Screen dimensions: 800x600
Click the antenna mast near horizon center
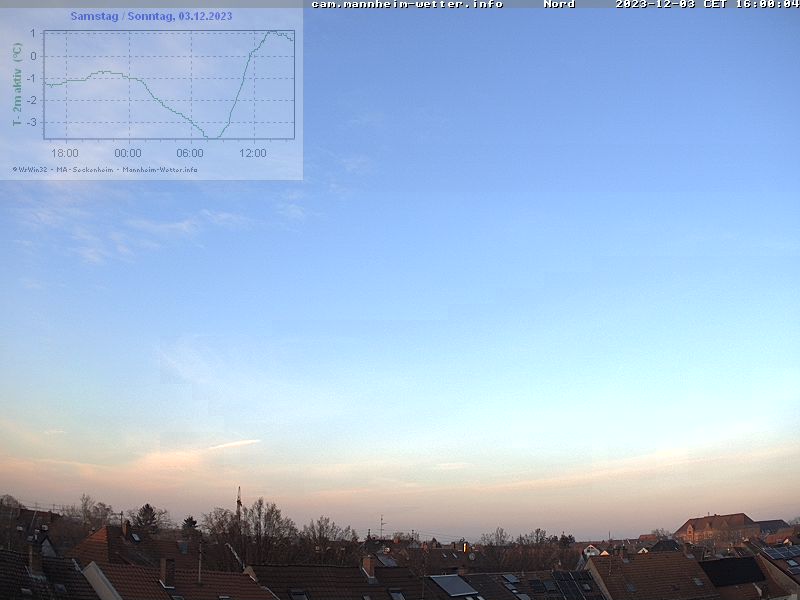381,525
